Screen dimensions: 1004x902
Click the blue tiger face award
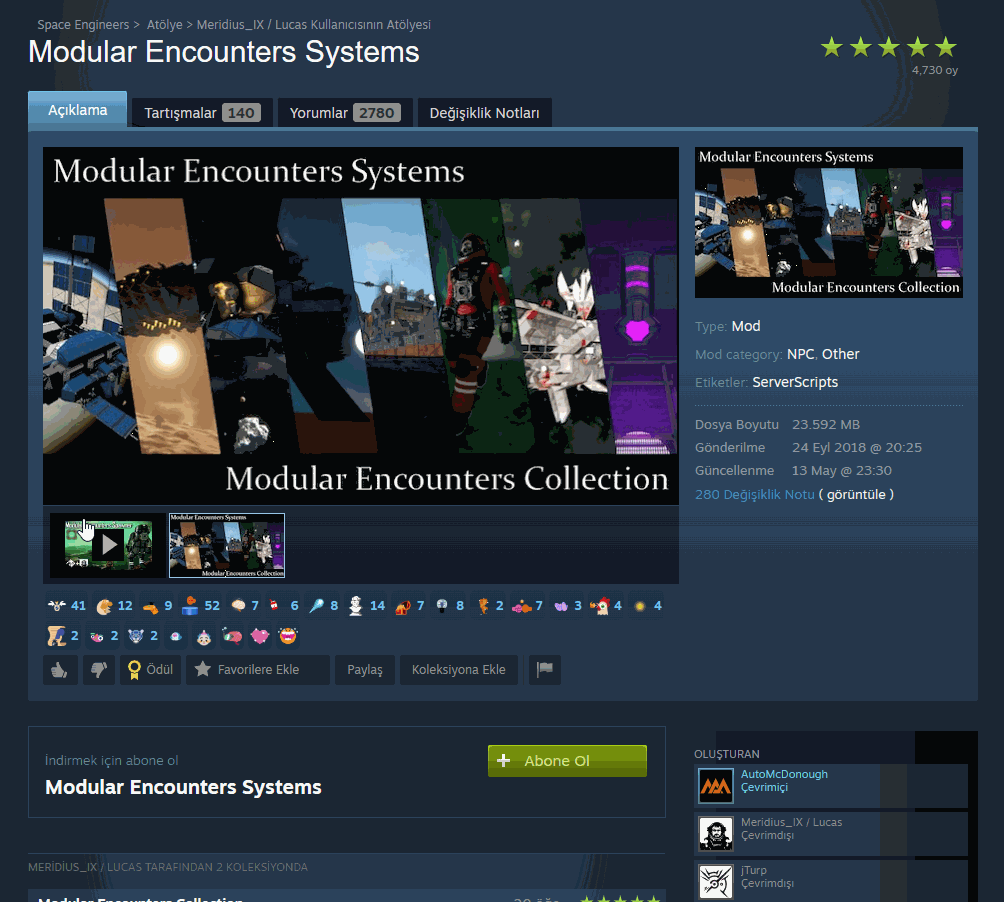142,636
